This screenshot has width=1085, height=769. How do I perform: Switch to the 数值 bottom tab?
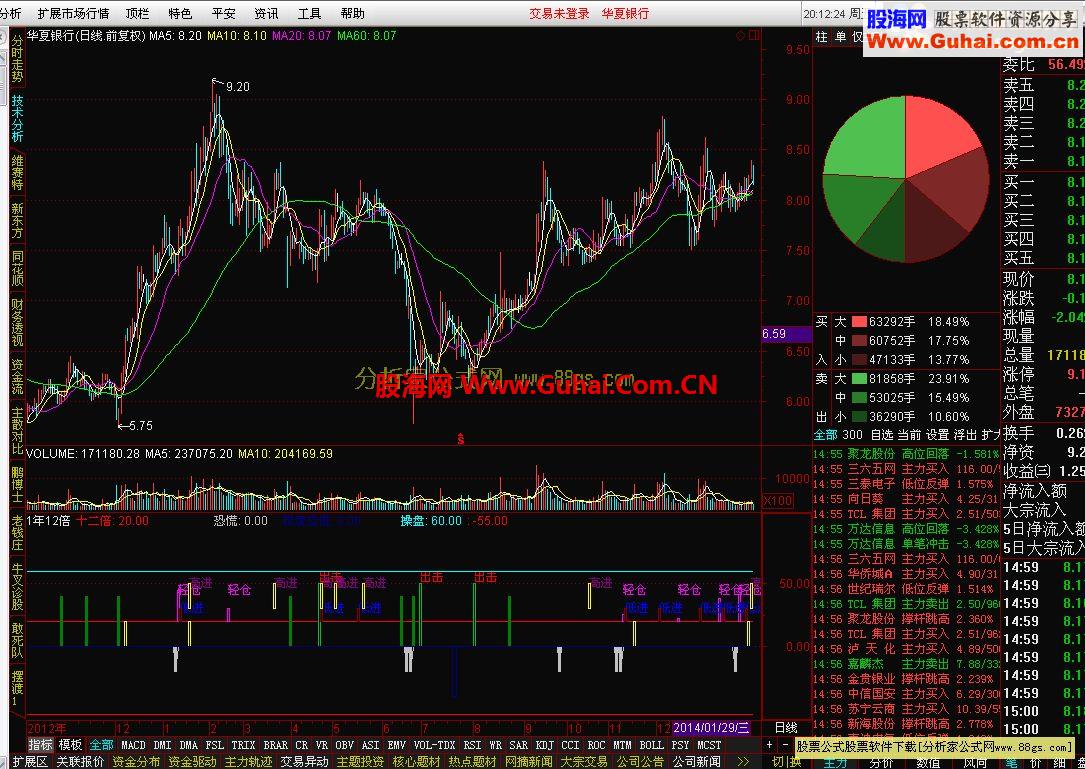tap(928, 761)
